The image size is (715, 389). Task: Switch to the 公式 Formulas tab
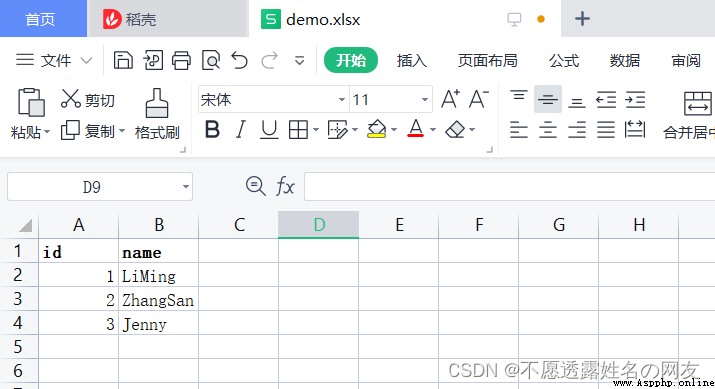[564, 60]
